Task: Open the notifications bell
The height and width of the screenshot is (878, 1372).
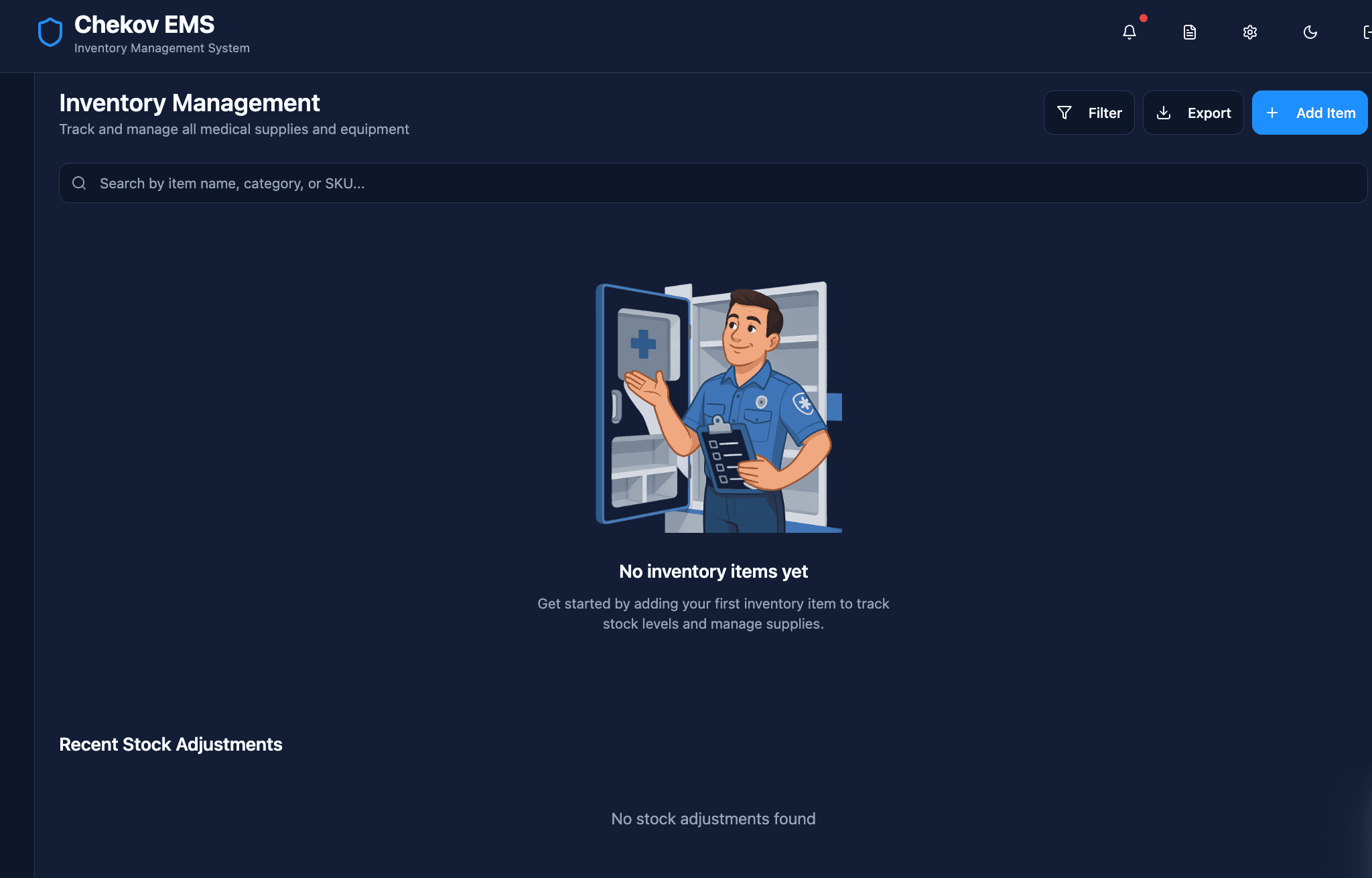Action: coord(1129,32)
